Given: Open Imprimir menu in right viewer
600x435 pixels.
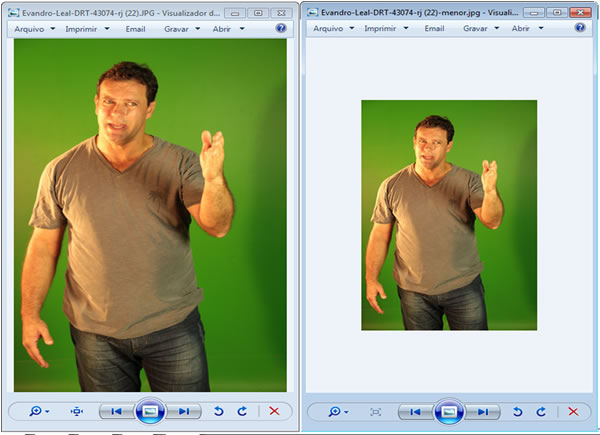Looking at the screenshot, I should coord(380,28).
